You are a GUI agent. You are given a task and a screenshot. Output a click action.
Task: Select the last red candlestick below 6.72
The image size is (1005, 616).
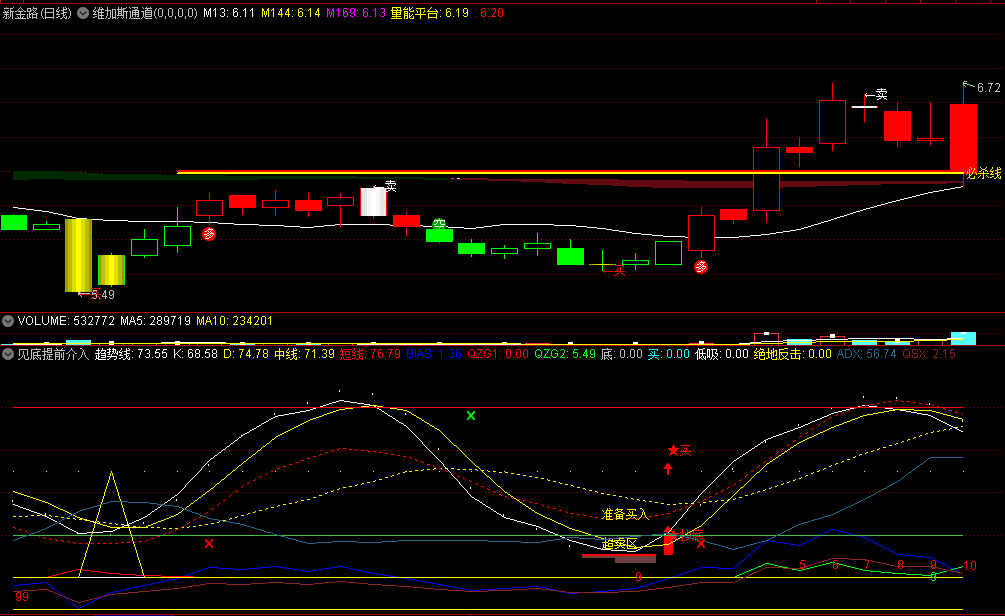963,137
